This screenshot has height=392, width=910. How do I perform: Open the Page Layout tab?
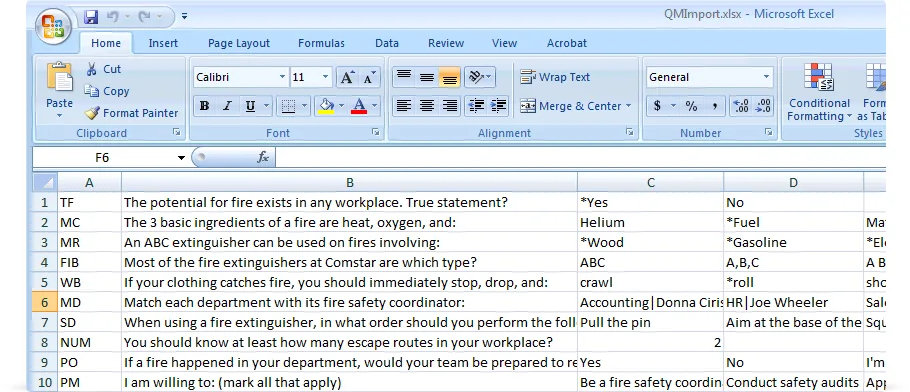click(x=239, y=43)
